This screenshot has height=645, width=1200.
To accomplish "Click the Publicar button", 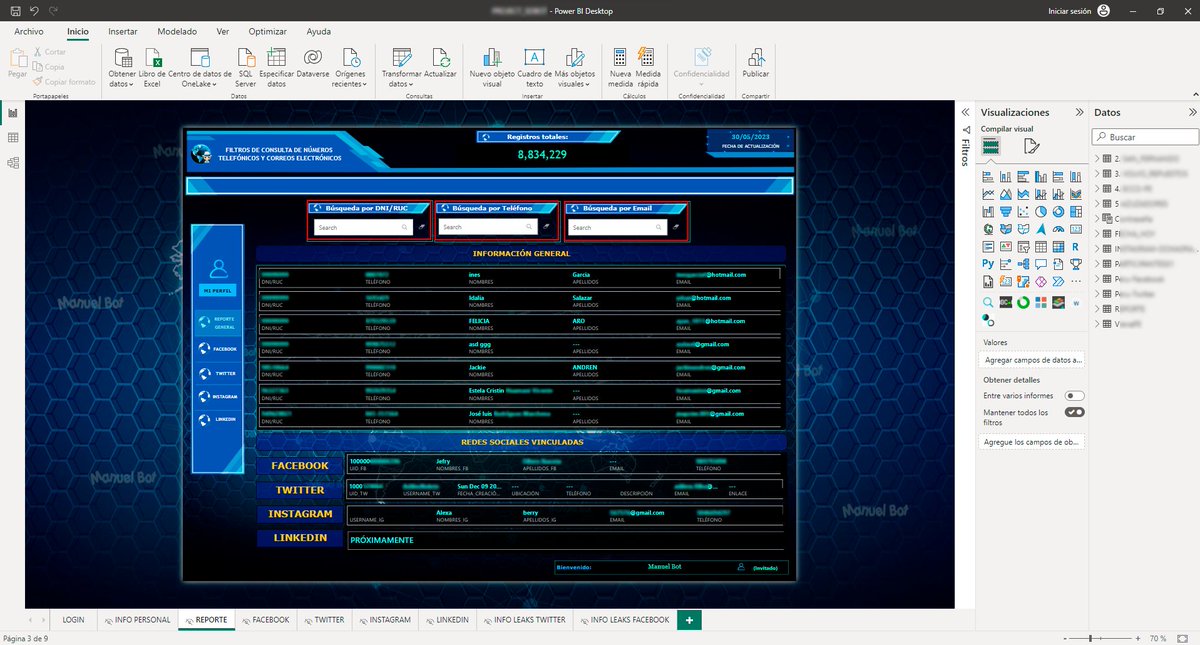I will (x=756, y=62).
